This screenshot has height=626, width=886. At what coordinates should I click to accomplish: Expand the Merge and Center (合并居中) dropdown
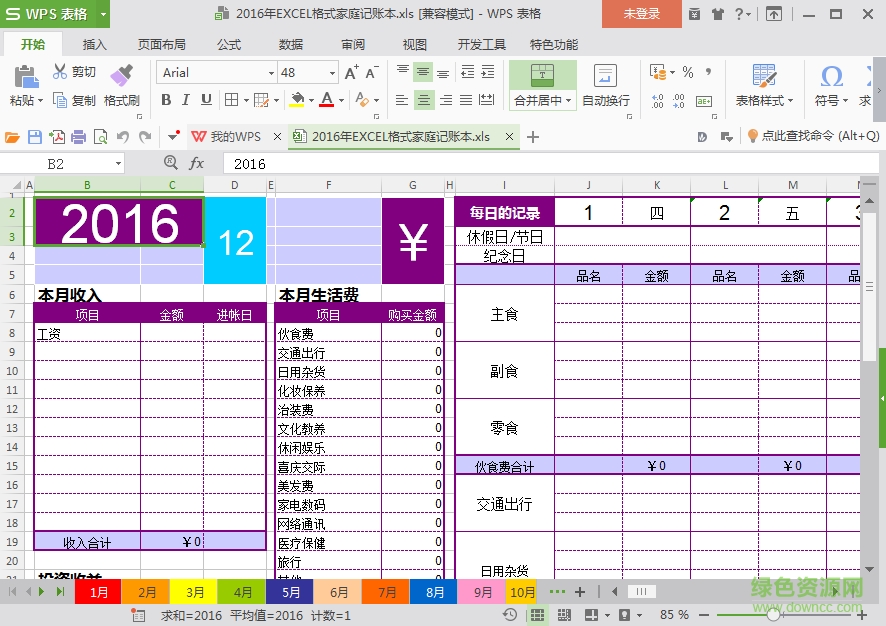[x=570, y=100]
